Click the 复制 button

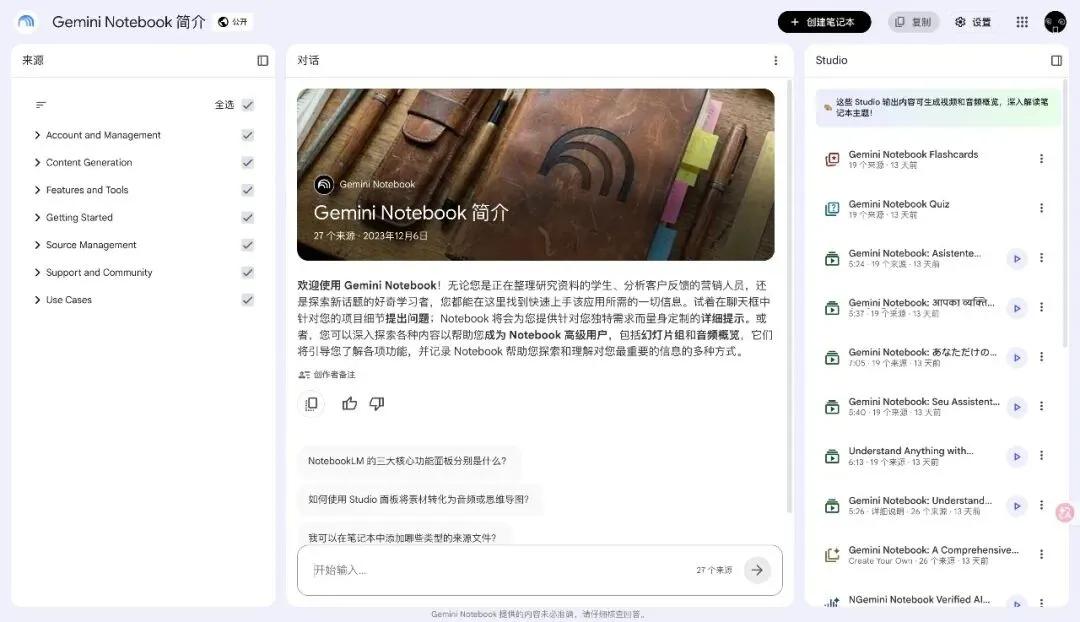tap(913, 22)
